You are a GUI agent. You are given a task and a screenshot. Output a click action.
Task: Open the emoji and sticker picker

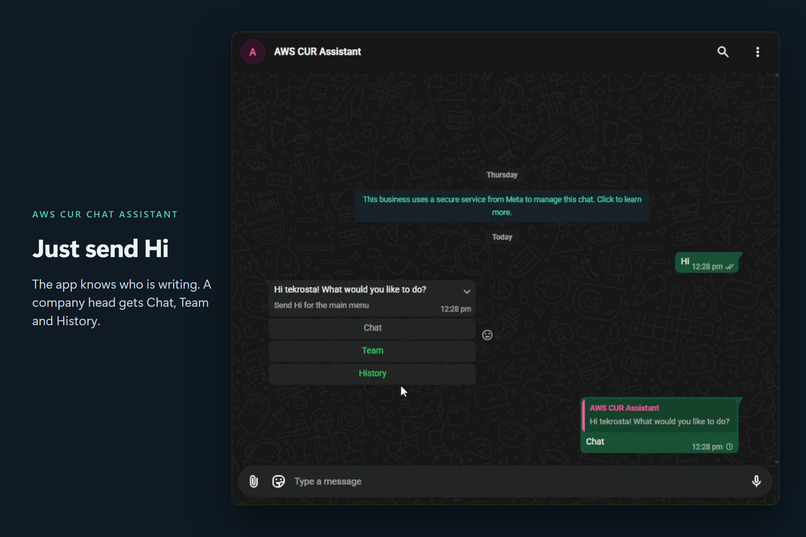tap(278, 482)
